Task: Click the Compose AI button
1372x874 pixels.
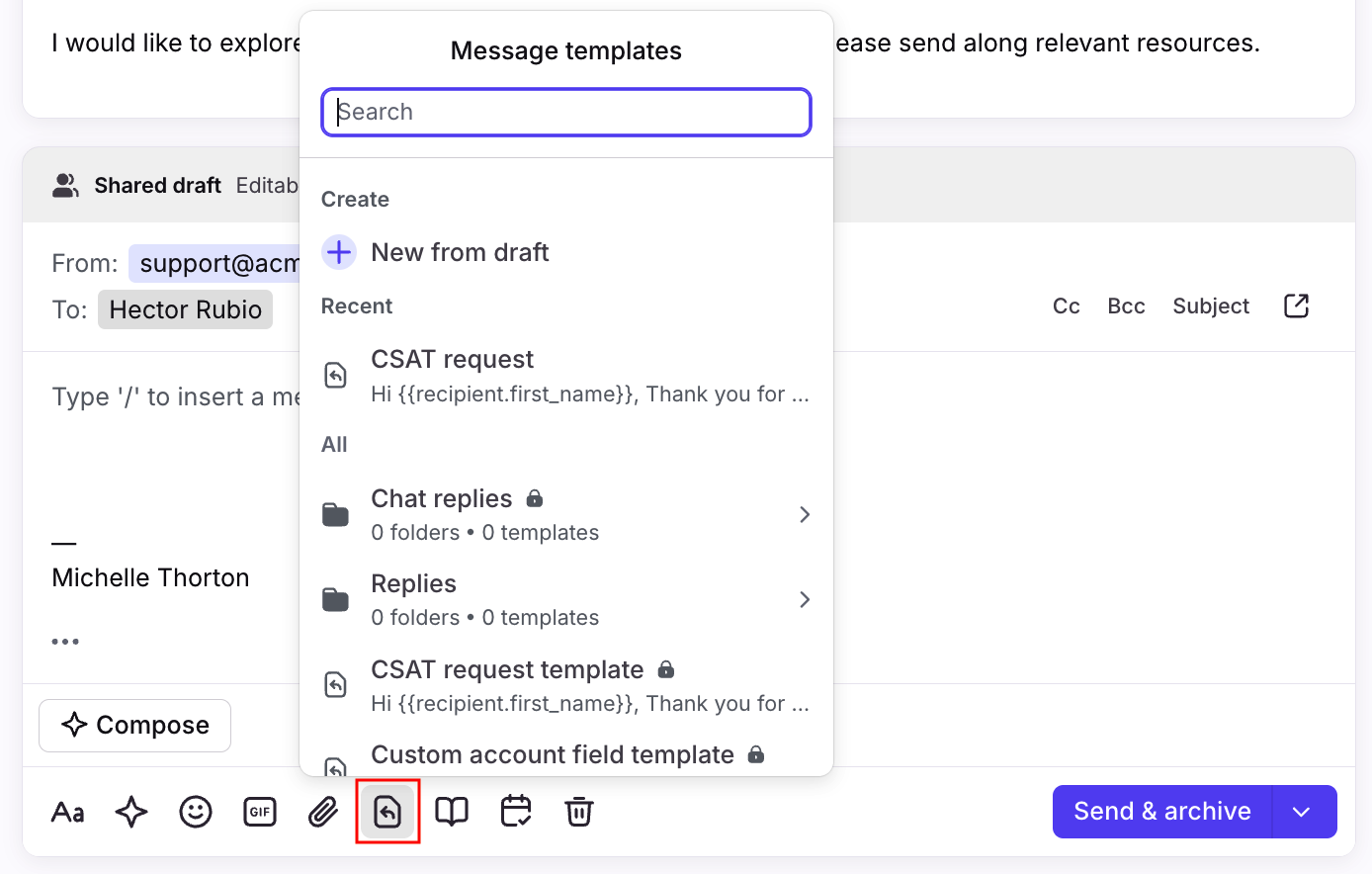Action: pos(135,726)
